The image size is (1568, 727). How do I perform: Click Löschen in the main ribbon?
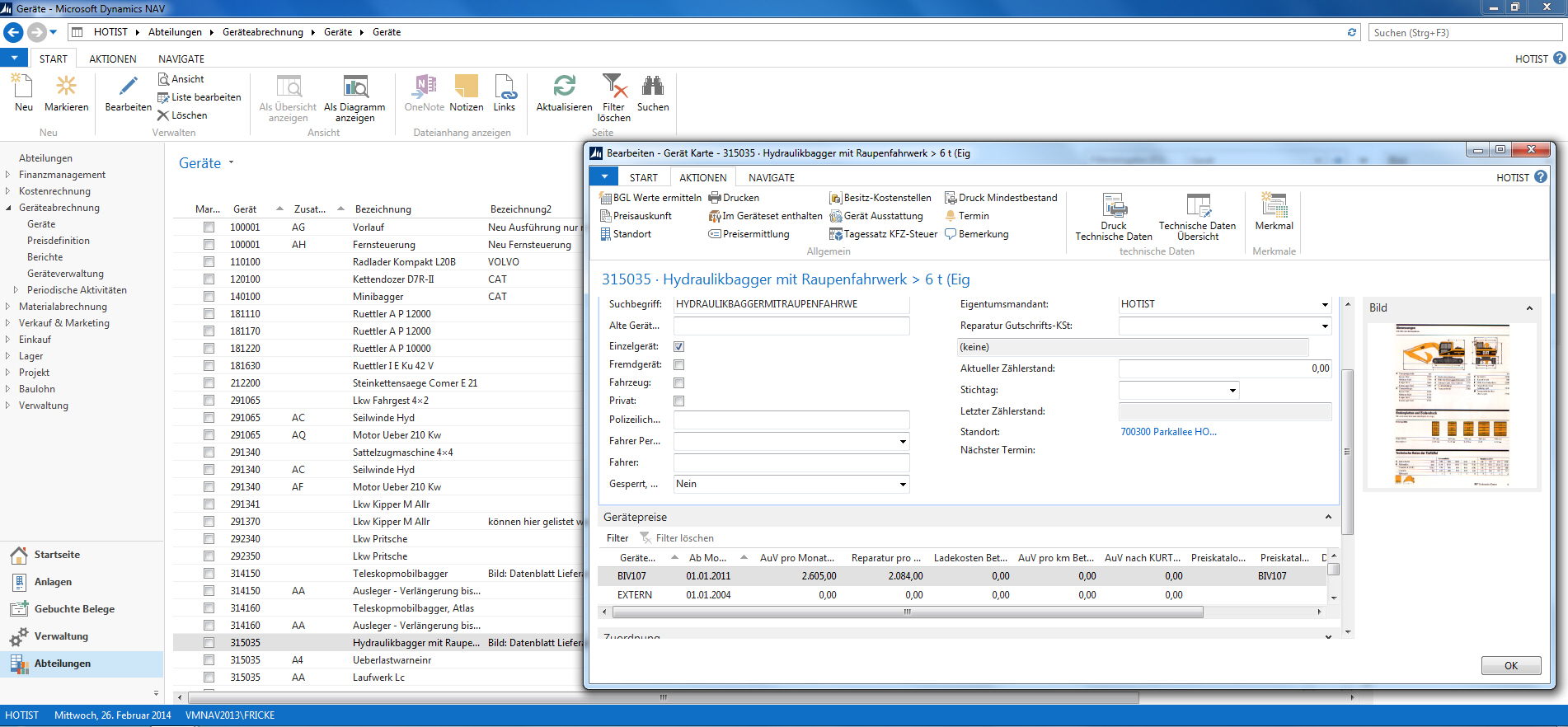pyautogui.click(x=182, y=115)
